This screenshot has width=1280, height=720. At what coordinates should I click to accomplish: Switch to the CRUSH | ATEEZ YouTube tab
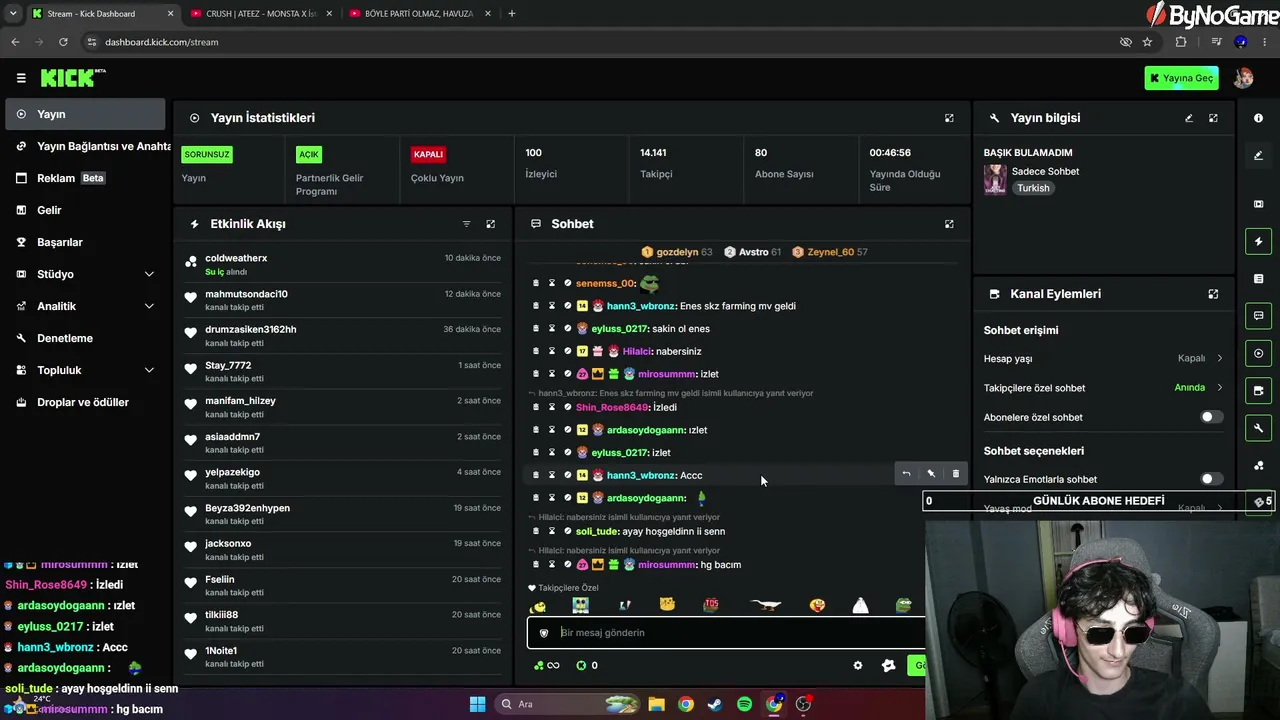tap(260, 14)
